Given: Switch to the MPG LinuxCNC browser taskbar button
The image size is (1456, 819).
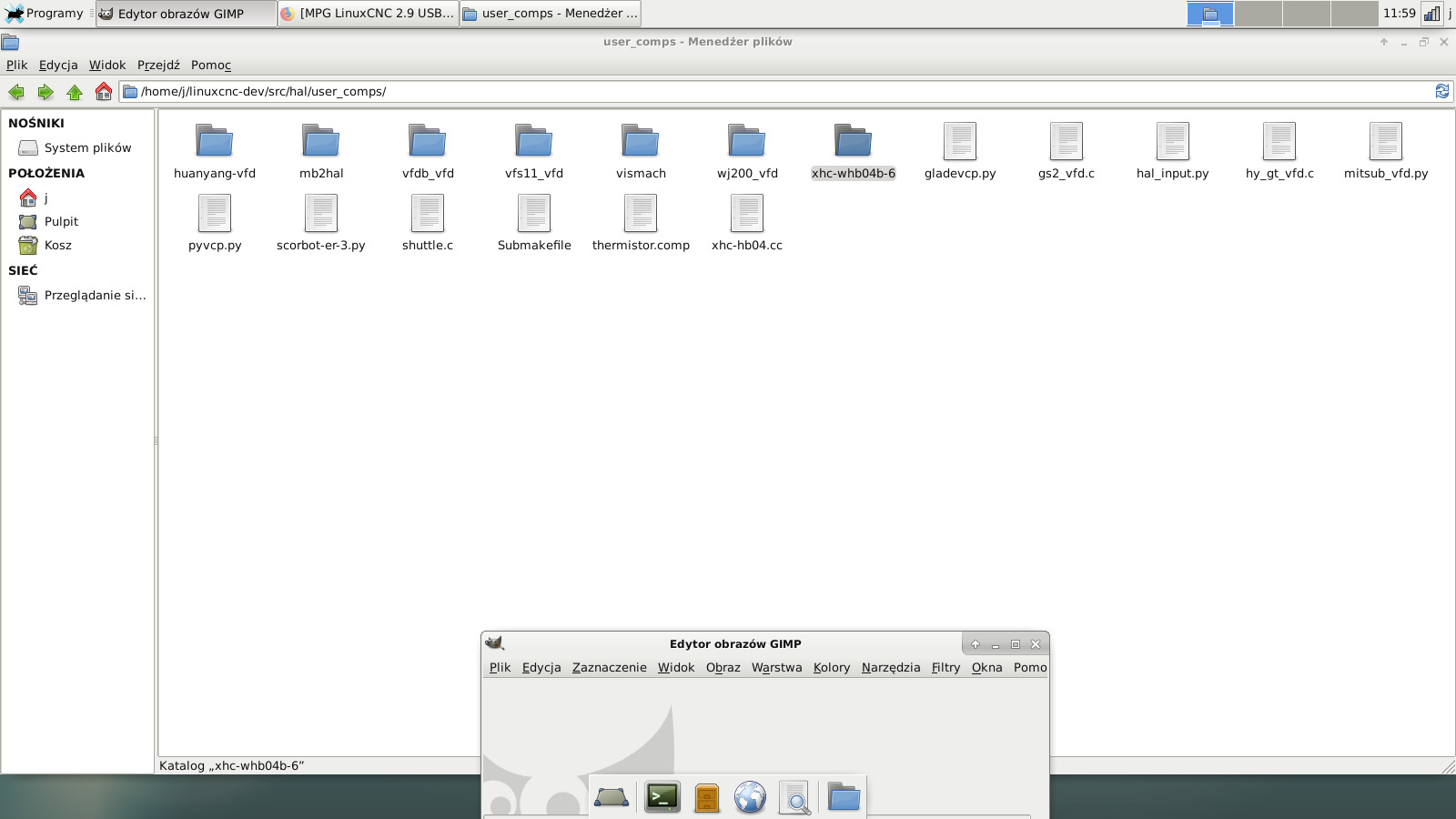Looking at the screenshot, I should tap(368, 14).
